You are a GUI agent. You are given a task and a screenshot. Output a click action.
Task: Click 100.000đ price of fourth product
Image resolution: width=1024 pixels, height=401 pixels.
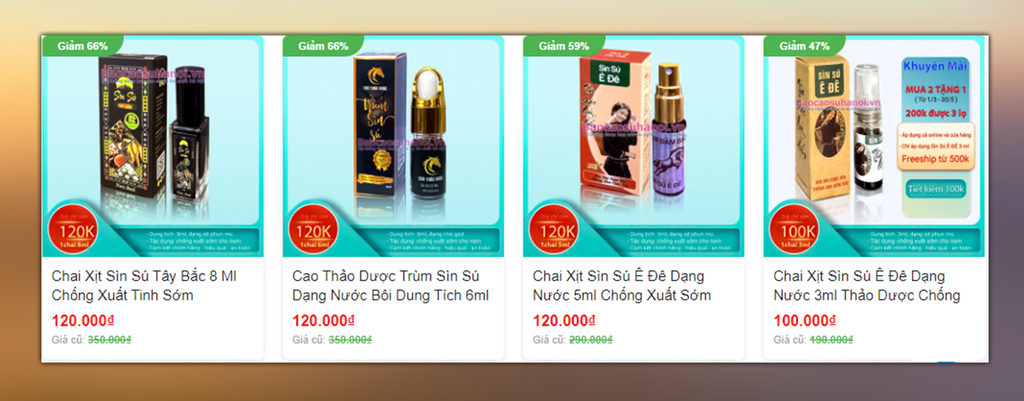[805, 321]
